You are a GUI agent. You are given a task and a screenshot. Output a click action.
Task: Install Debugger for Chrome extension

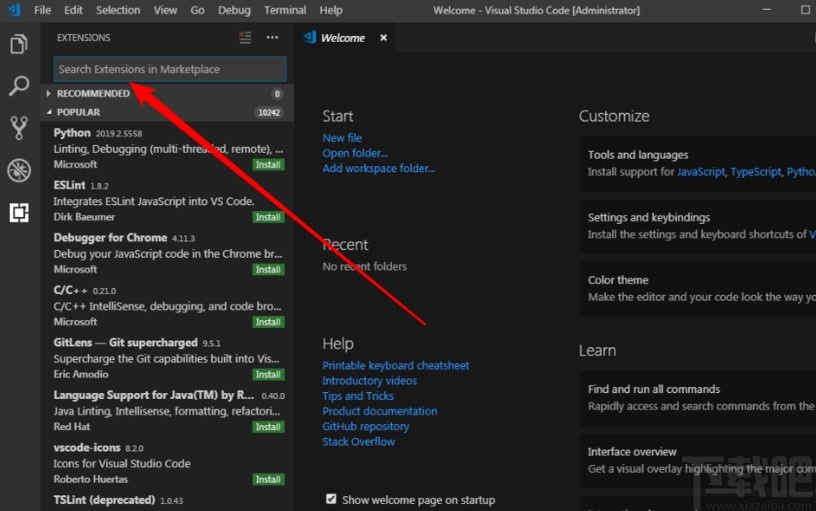tap(268, 270)
